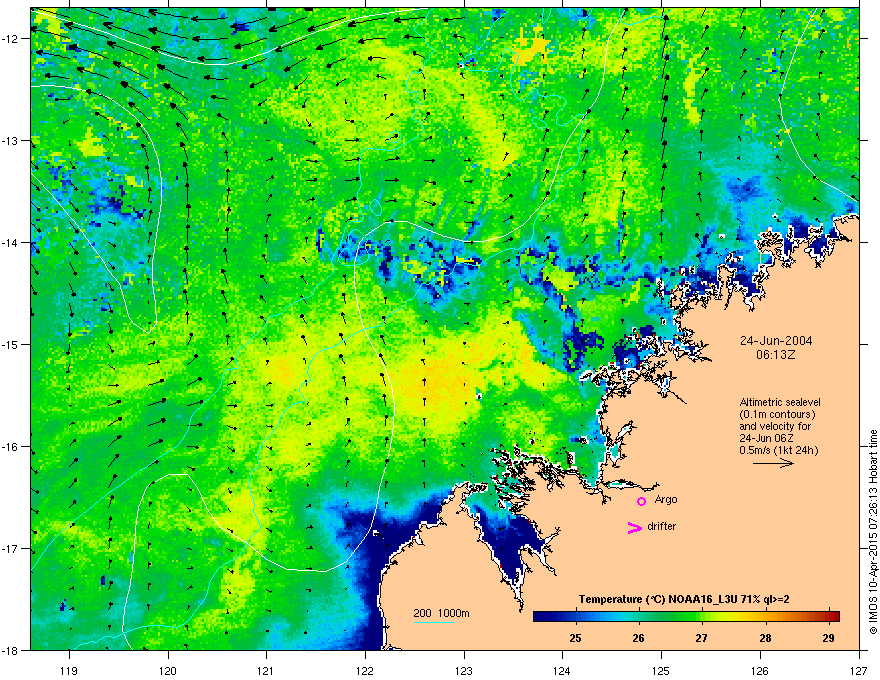Click latitude axis label -14
The width and height of the screenshot is (880, 680).
click(10, 243)
